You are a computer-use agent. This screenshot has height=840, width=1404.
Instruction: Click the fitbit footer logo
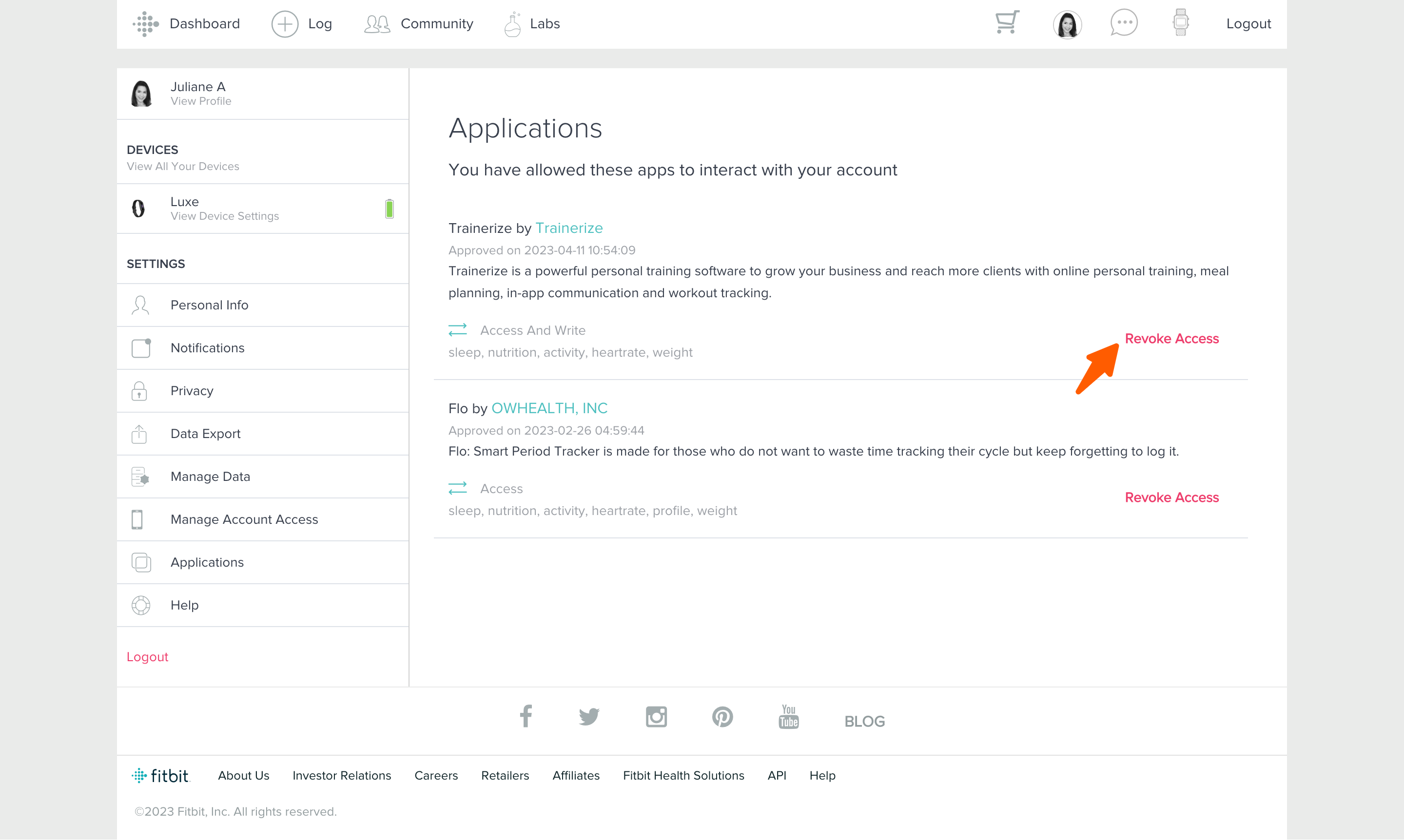[x=160, y=776]
